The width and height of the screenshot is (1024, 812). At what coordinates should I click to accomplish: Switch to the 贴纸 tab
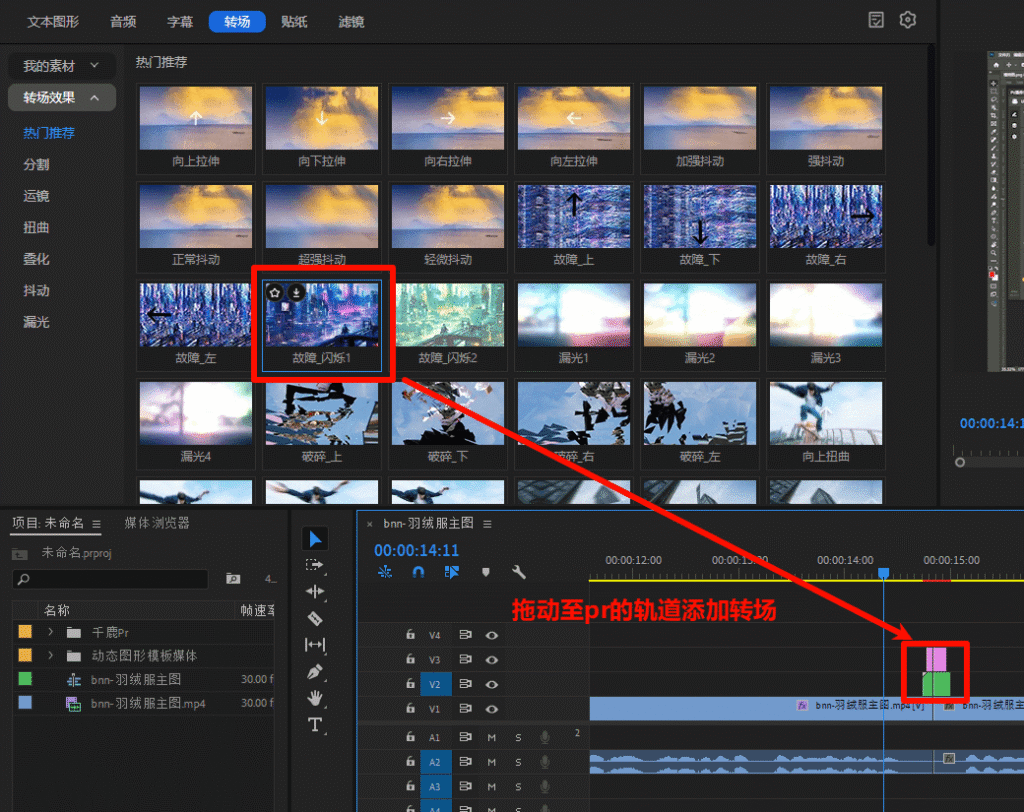pyautogui.click(x=293, y=20)
